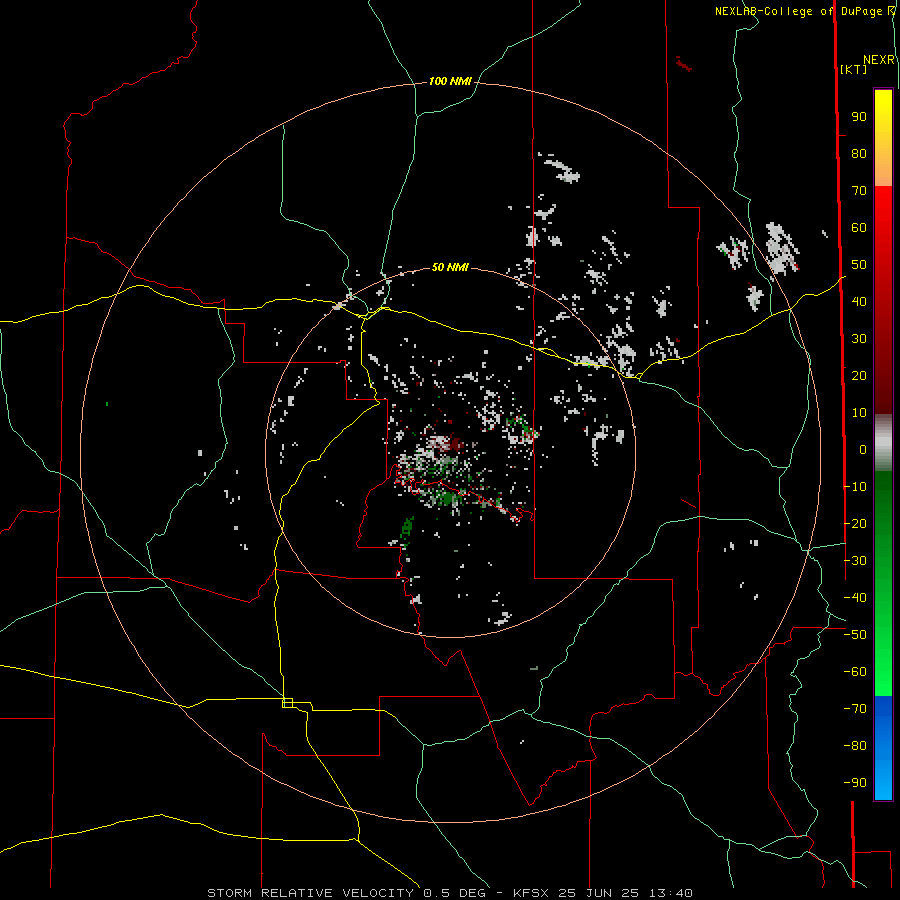This screenshot has height=900, width=900.
Task: Click the -10 knot scale label
Action: click(855, 487)
